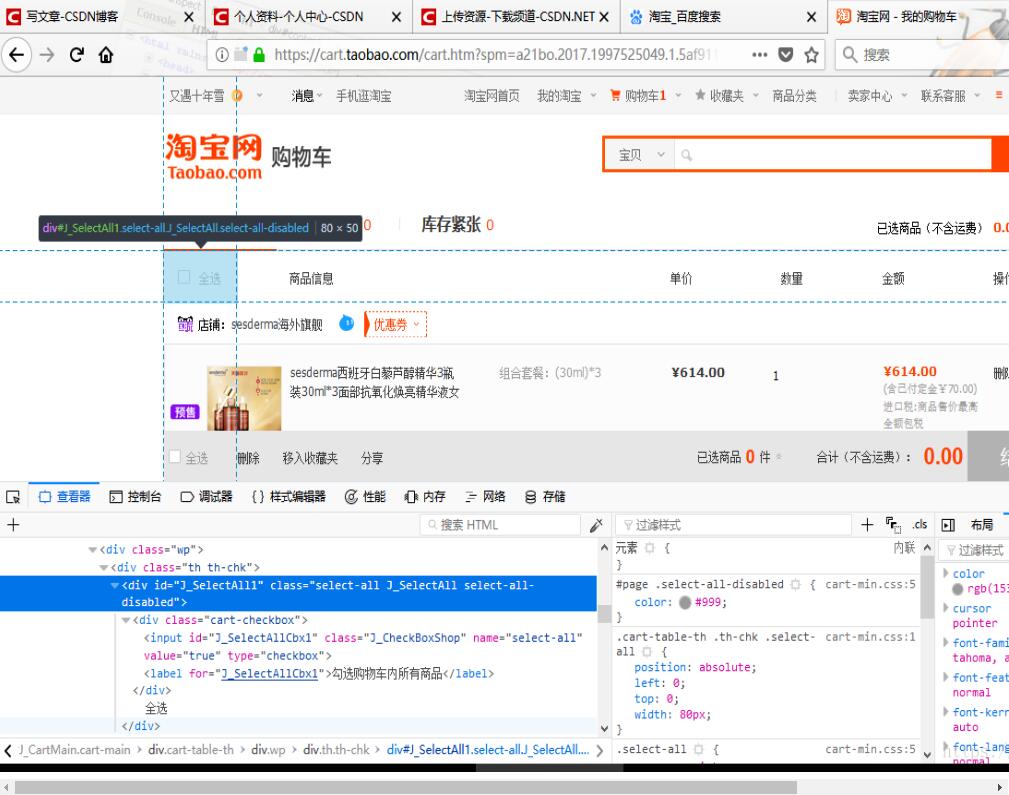The image size is (1009, 795).
Task: Go to 淘宝网首页 in the top nav
Action: tap(492, 96)
